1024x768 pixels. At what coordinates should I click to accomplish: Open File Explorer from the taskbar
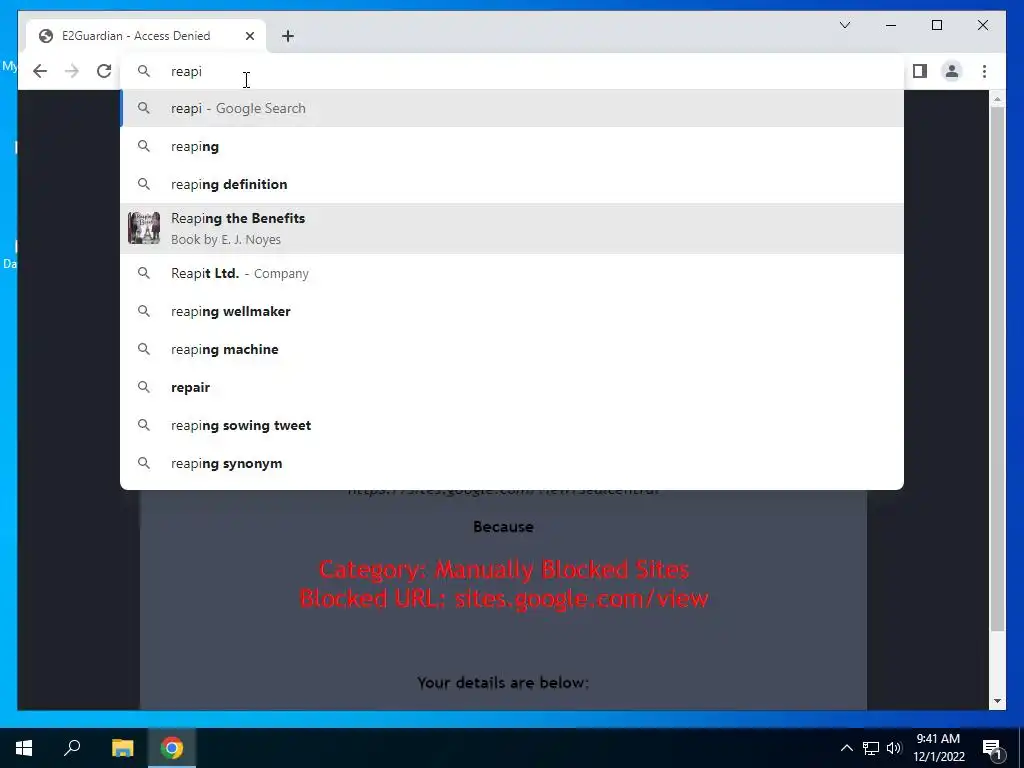point(122,748)
